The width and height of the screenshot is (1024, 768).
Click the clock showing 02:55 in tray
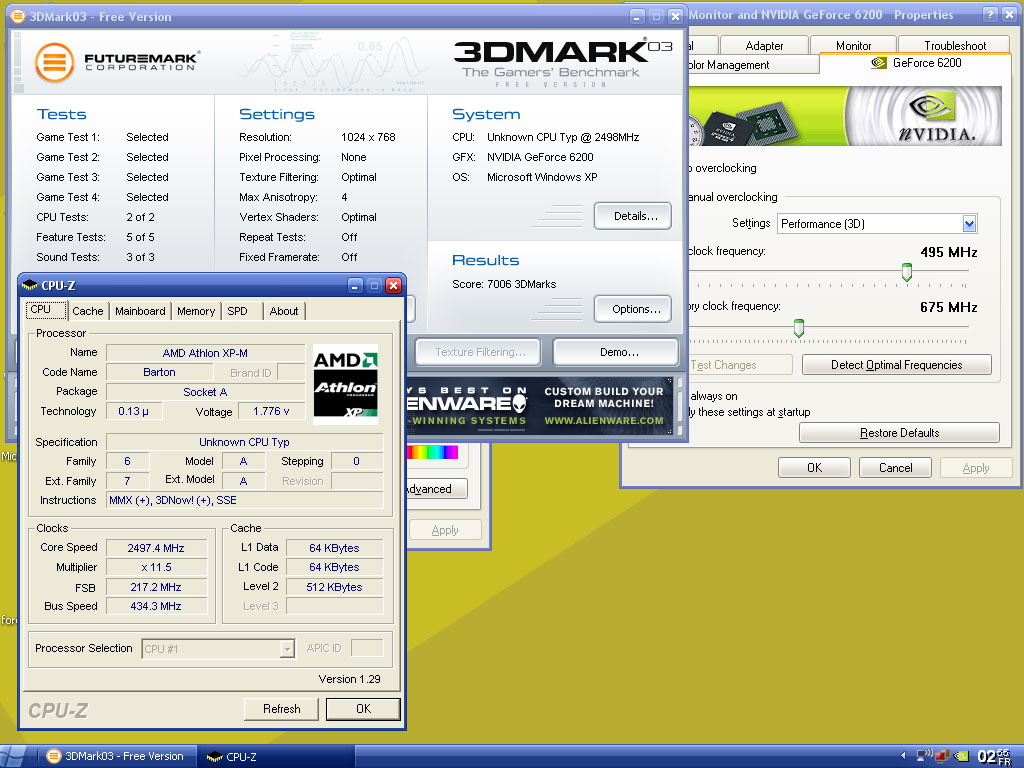click(x=994, y=756)
